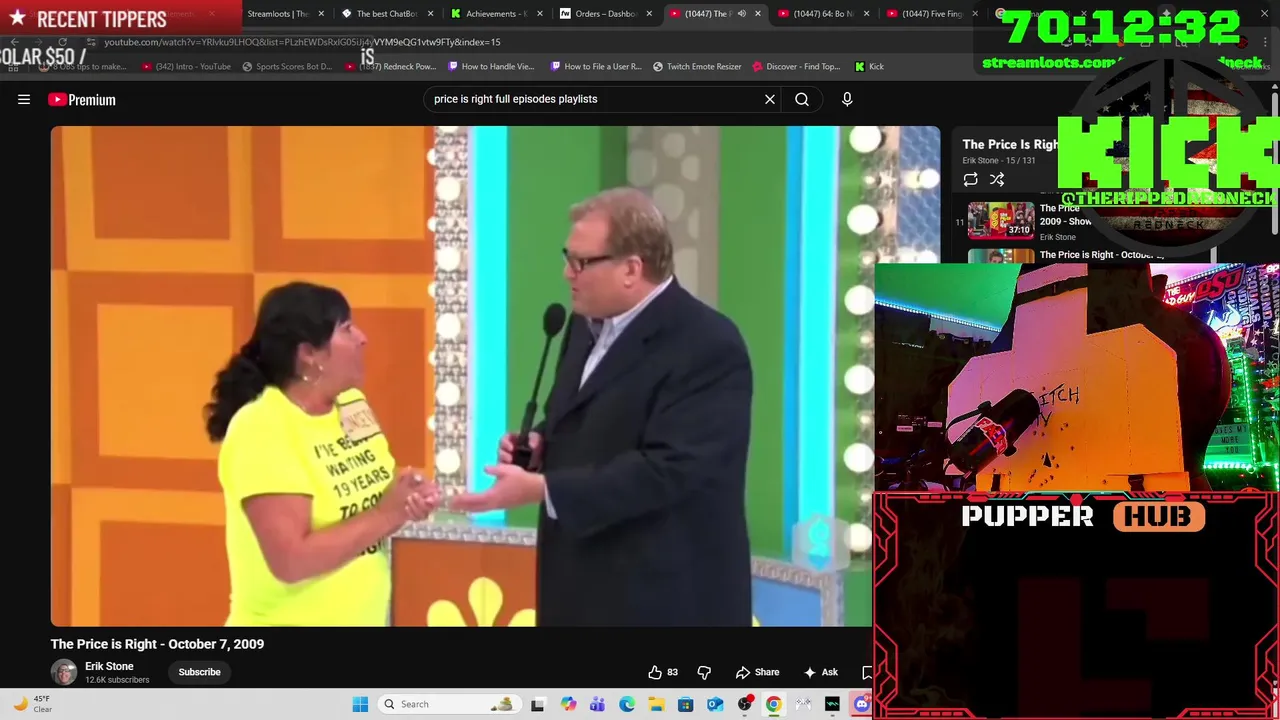Mute the playing tab via speaker icon

click(x=741, y=14)
